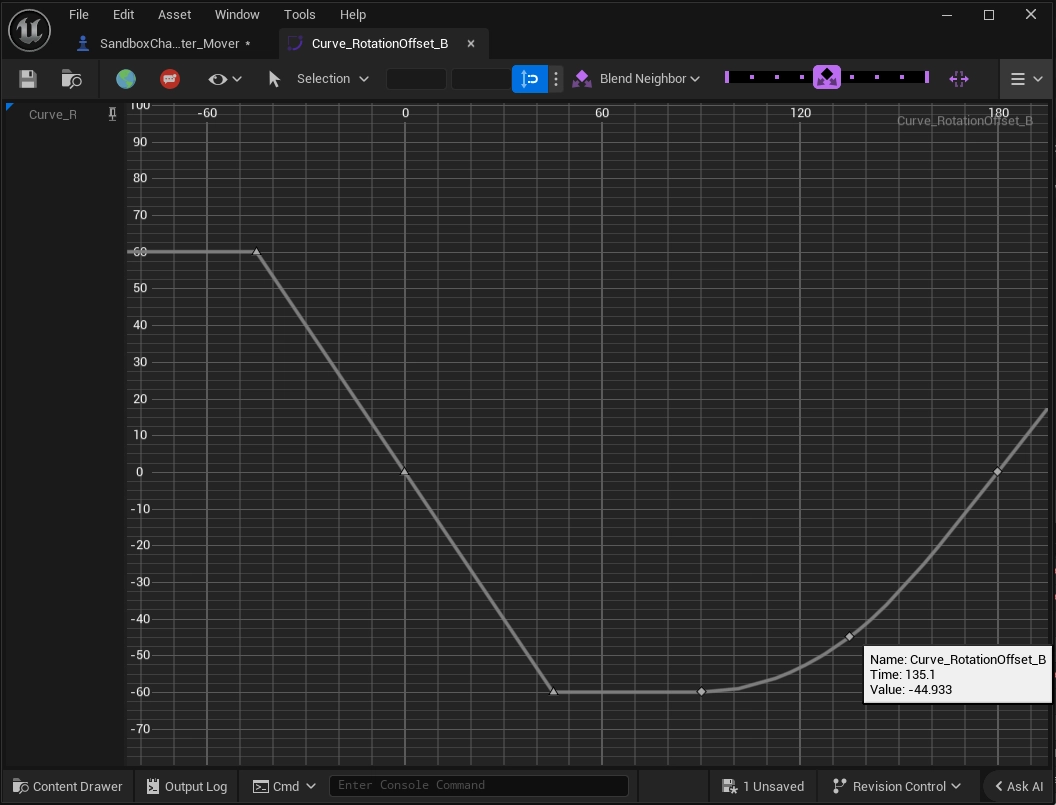Click the right end of the blend slider
Viewport: 1056px width, 805px height.
(x=927, y=77)
